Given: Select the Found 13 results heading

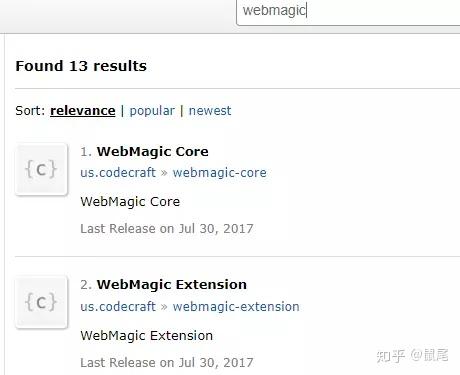Looking at the screenshot, I should click(x=81, y=66).
